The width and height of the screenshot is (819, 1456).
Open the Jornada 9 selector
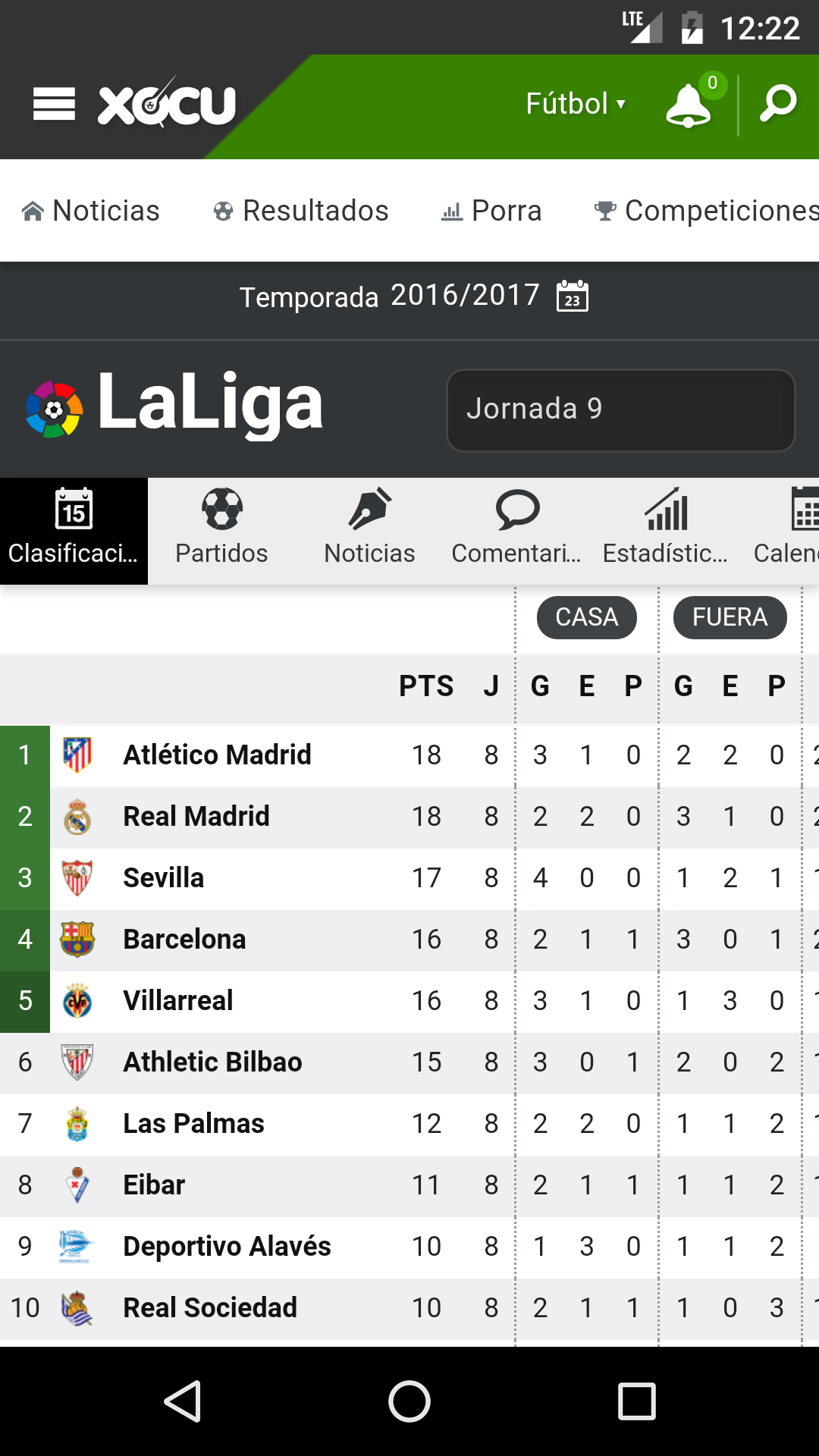(x=621, y=410)
